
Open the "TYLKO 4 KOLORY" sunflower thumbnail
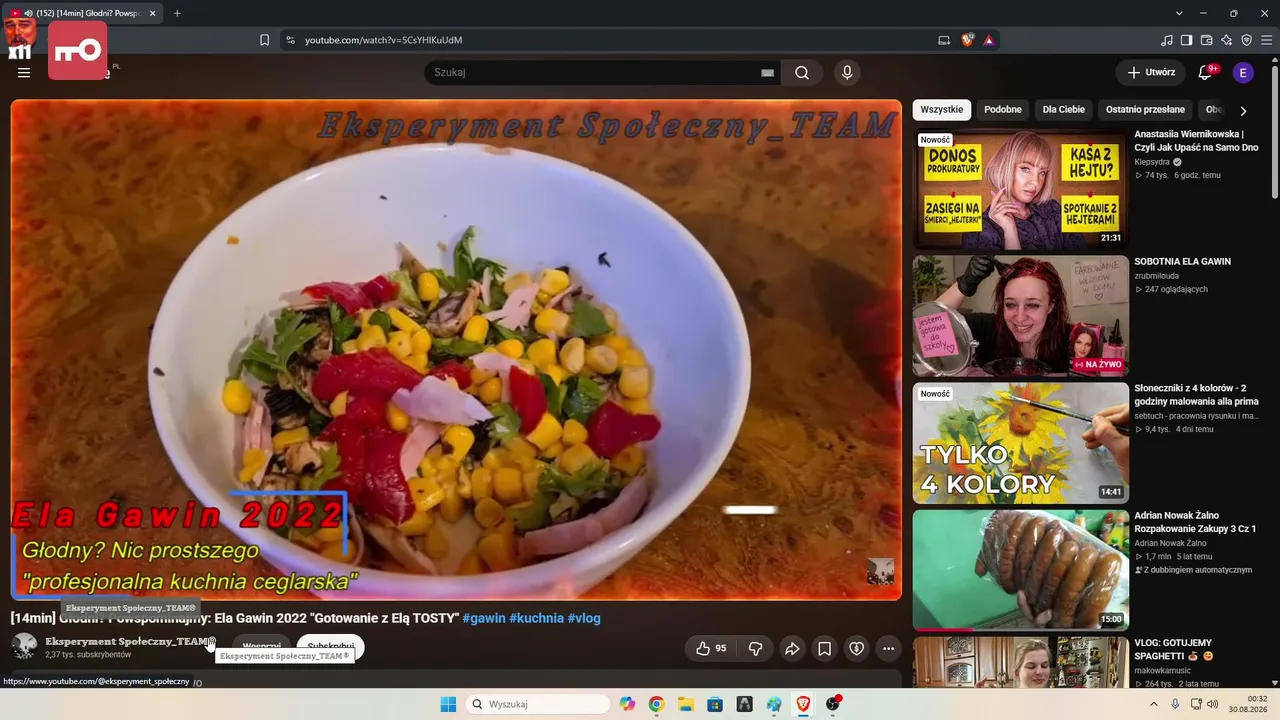(1020, 443)
